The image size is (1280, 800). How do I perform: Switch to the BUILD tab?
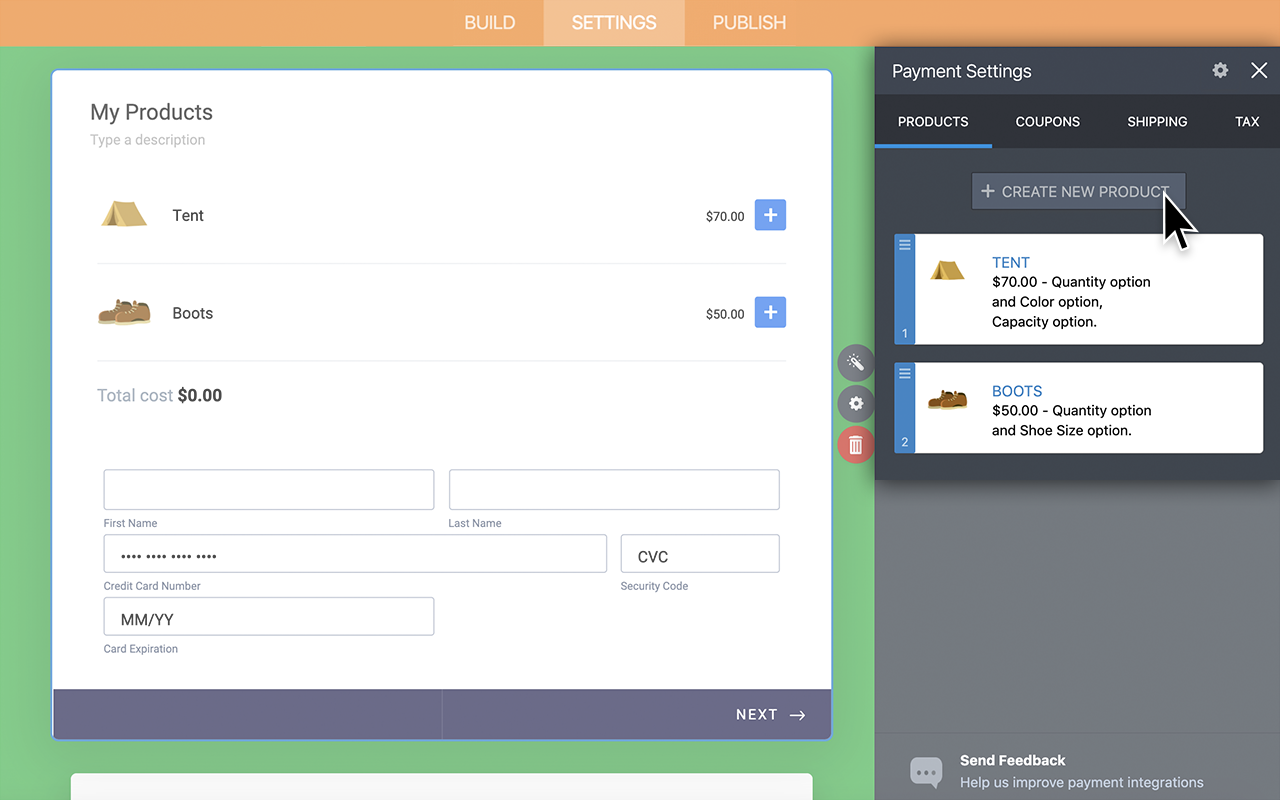click(x=490, y=22)
